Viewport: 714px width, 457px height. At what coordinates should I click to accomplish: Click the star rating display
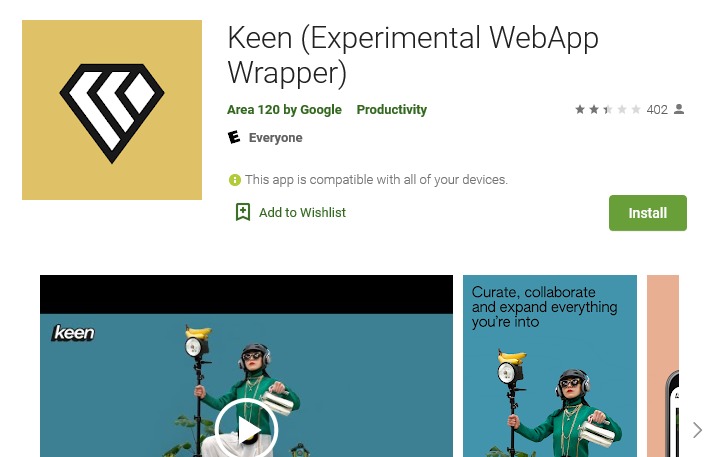[x=607, y=109]
